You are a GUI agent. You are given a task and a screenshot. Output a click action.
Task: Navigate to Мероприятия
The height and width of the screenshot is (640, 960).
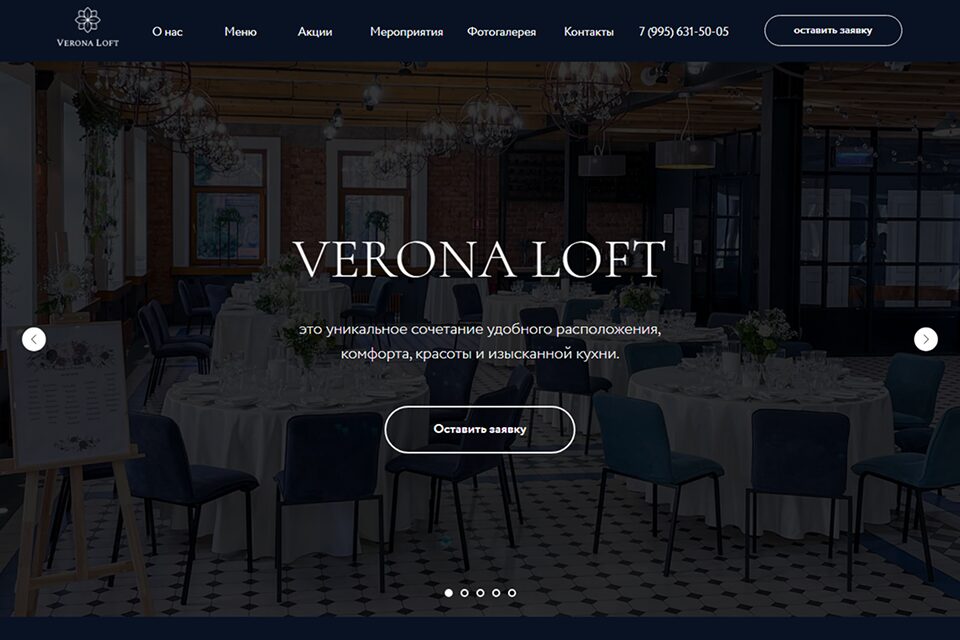tap(407, 32)
